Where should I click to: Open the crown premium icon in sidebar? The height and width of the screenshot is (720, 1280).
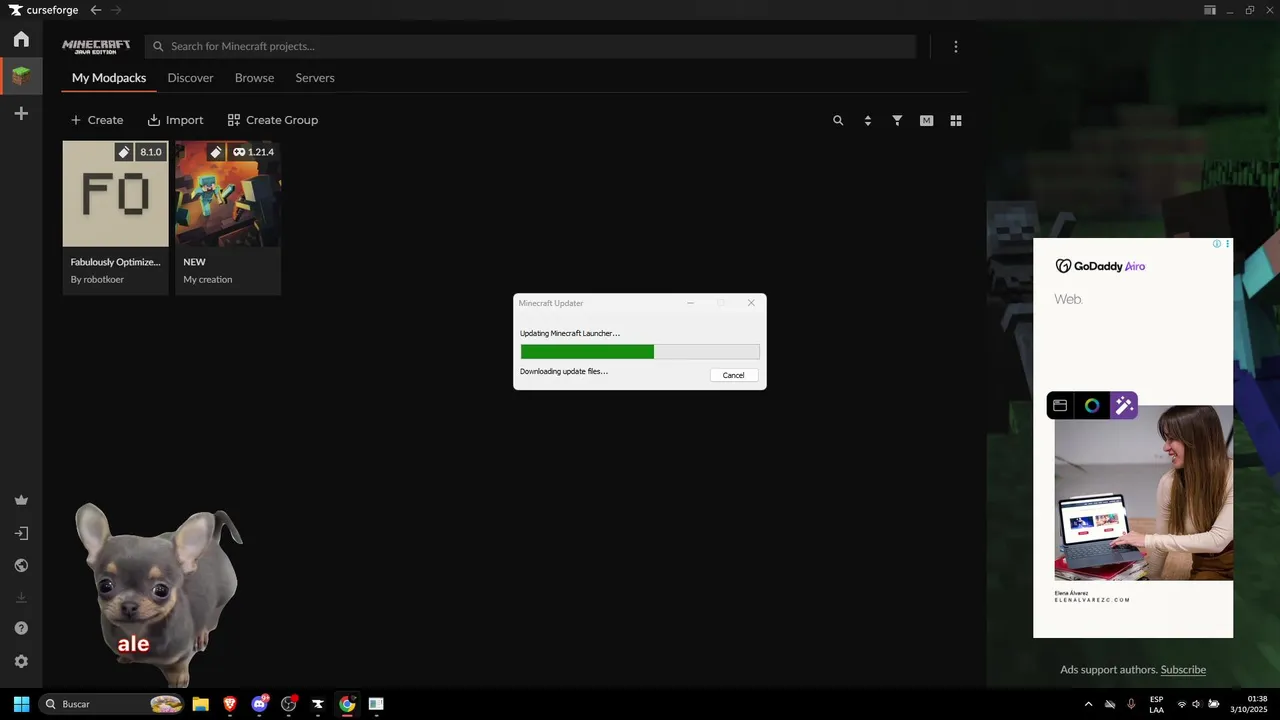[x=21, y=500]
